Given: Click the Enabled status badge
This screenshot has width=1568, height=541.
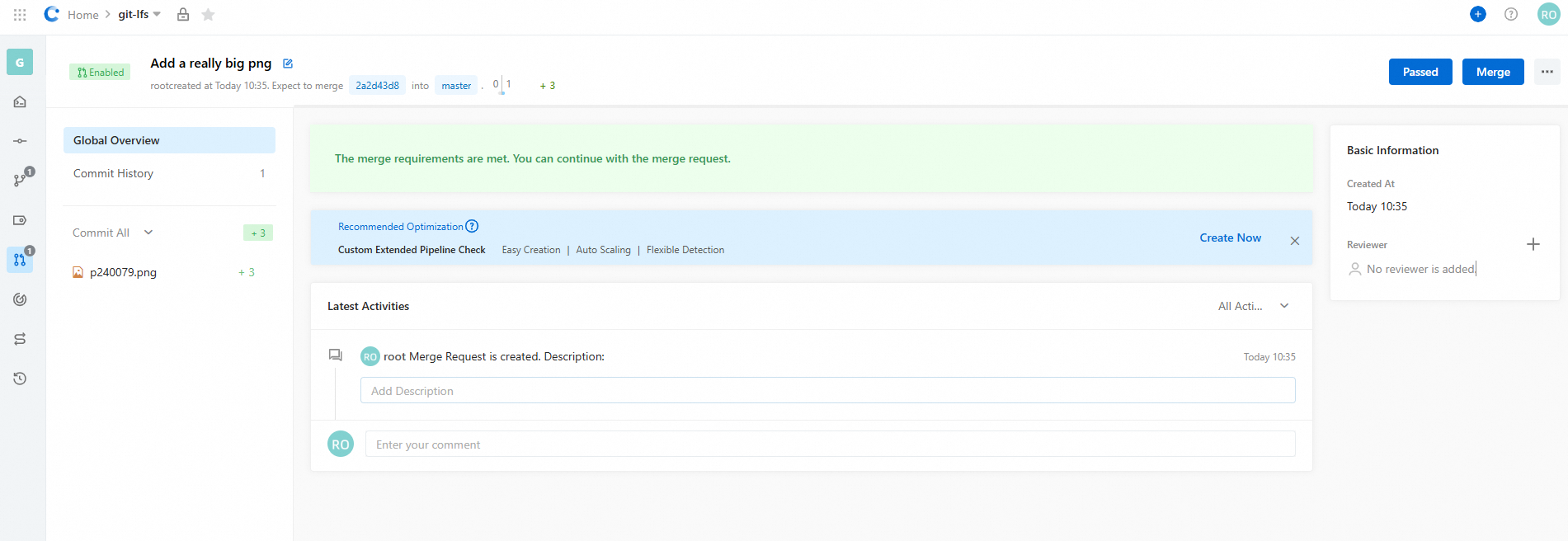Looking at the screenshot, I should pos(100,72).
